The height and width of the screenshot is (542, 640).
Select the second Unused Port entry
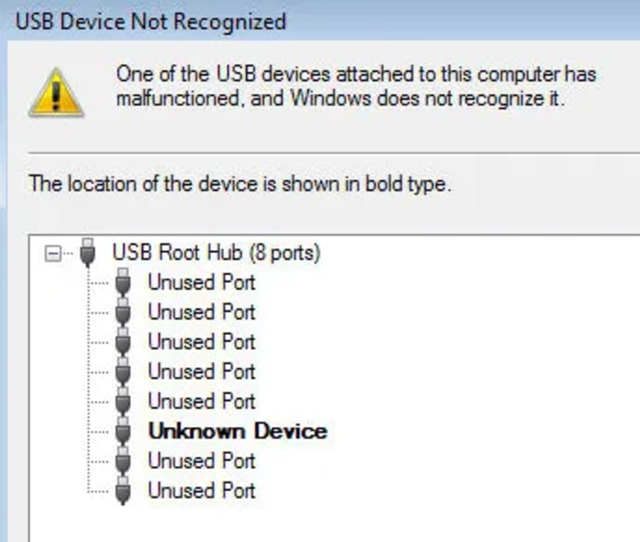point(202,312)
